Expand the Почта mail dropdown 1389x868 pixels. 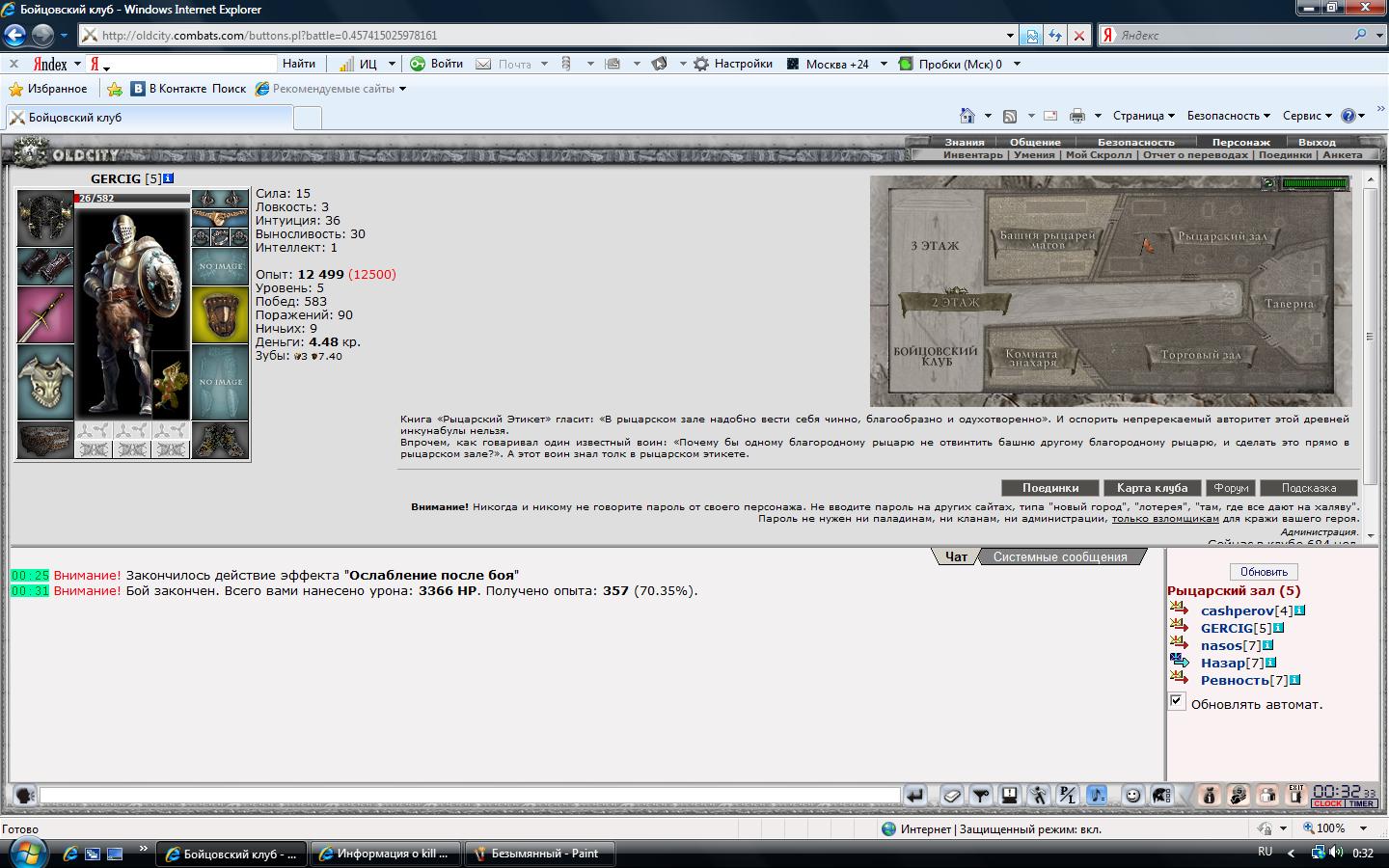[544, 64]
